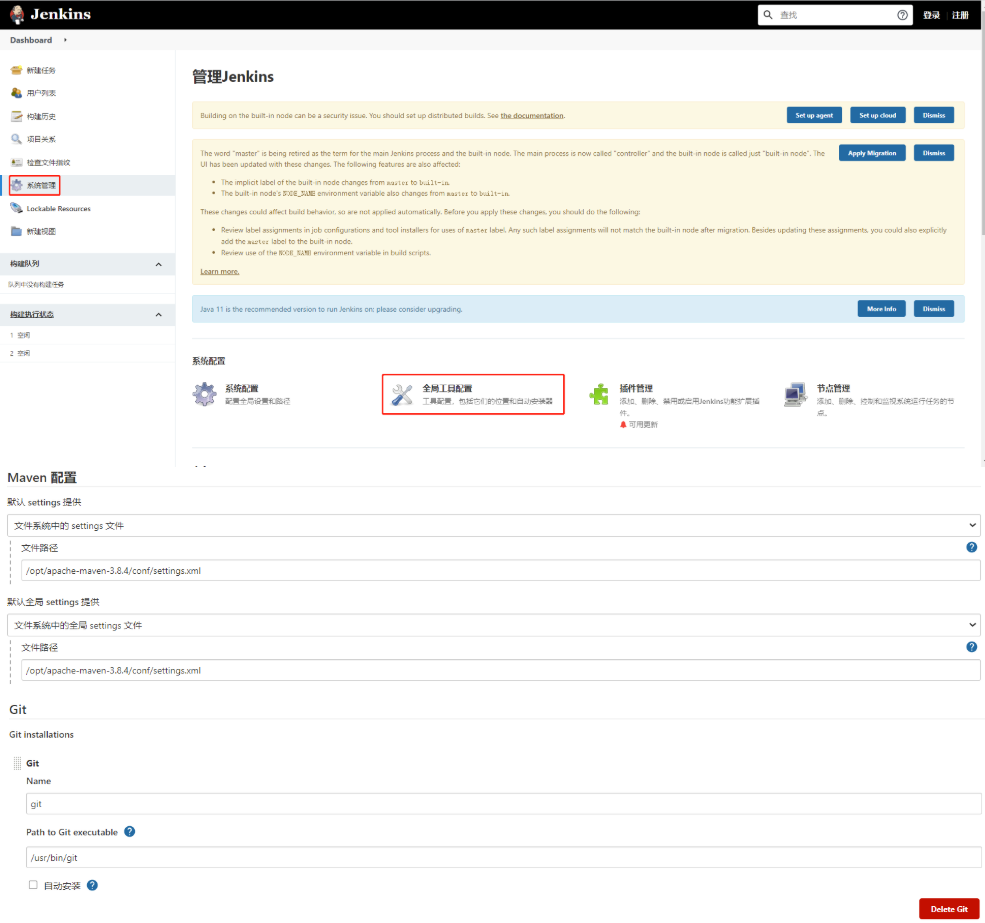Open the 默认全局 settings 提供 dropdown
This screenshot has height=923, width=985.
pyautogui.click(x=494, y=625)
